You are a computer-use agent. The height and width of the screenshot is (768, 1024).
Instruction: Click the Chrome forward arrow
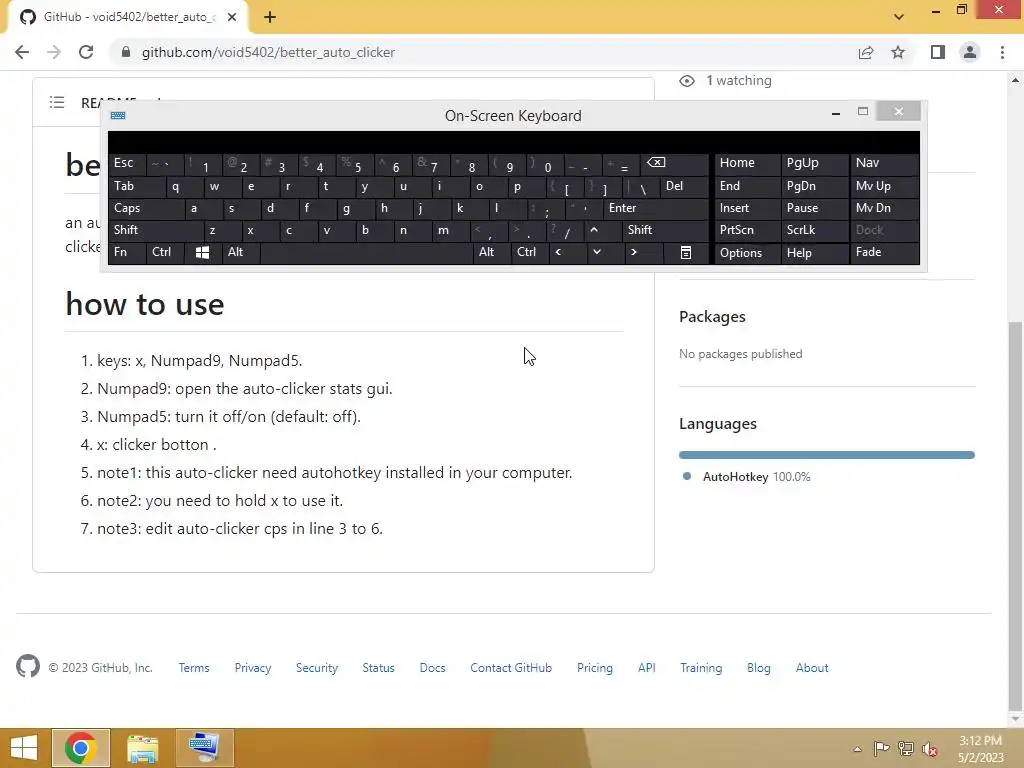pyautogui.click(x=54, y=52)
